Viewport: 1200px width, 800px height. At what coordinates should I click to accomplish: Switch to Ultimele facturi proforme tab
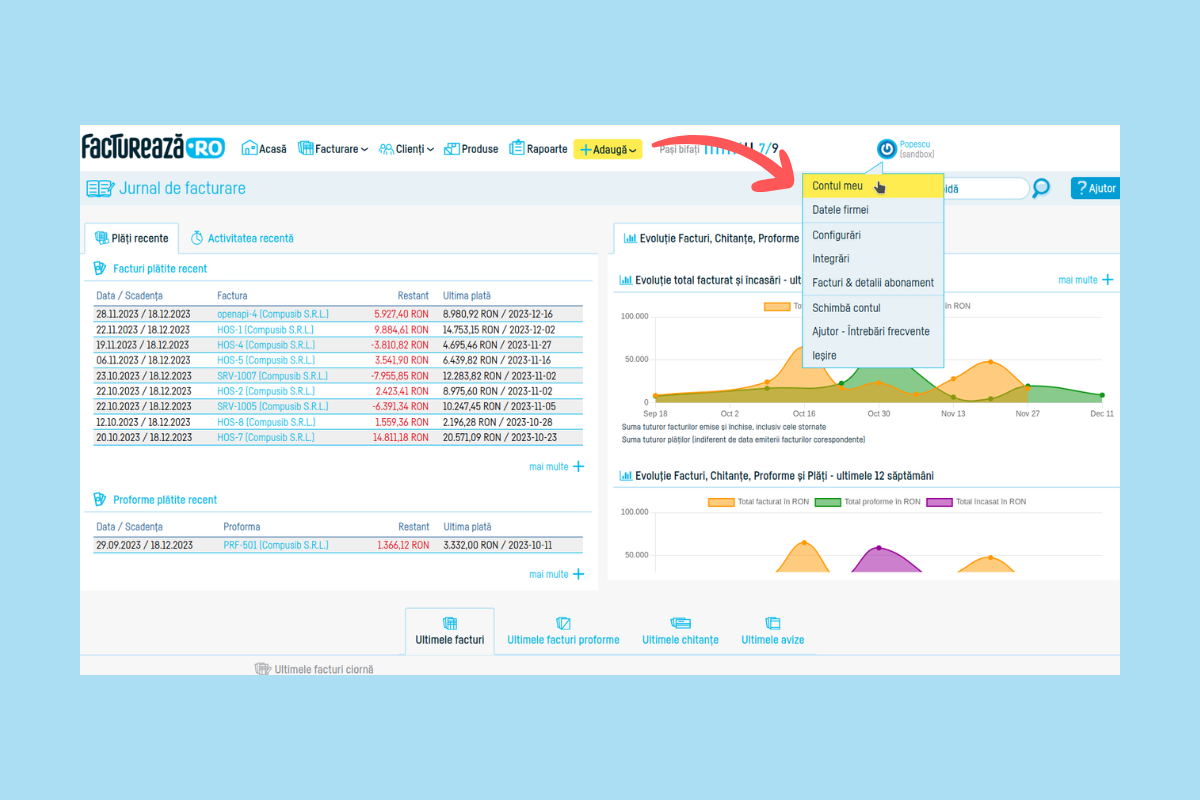tap(563, 639)
